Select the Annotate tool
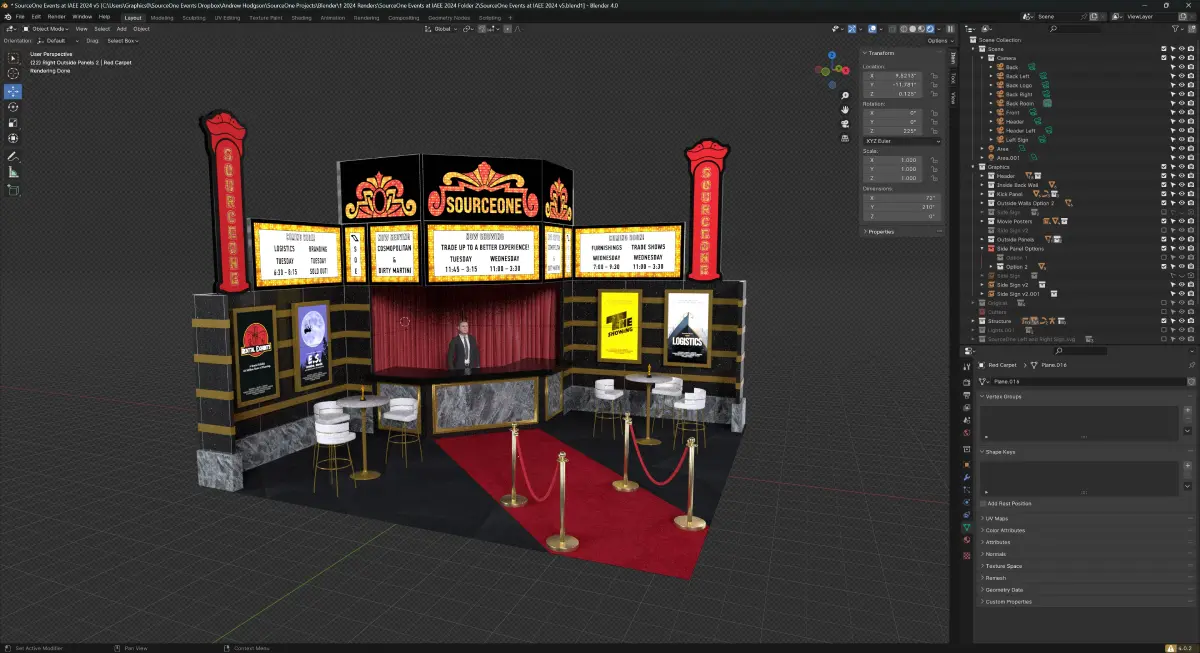 (x=13, y=156)
